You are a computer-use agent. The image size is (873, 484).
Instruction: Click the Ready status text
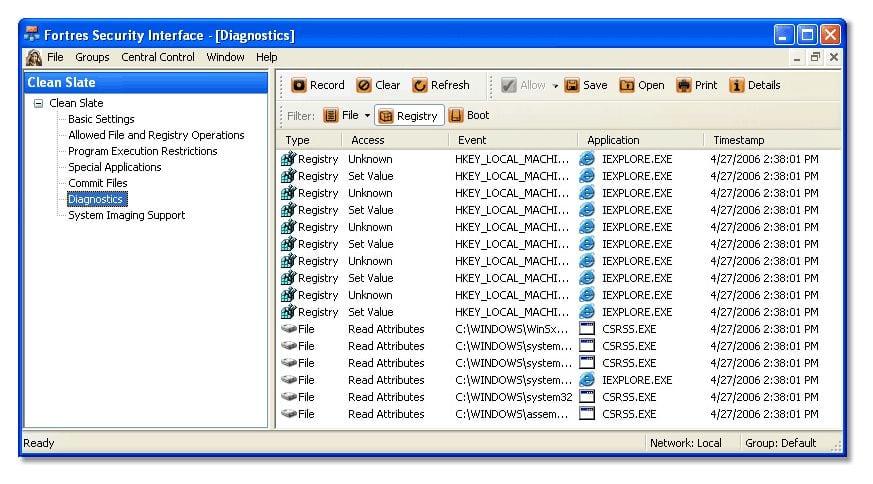38,443
